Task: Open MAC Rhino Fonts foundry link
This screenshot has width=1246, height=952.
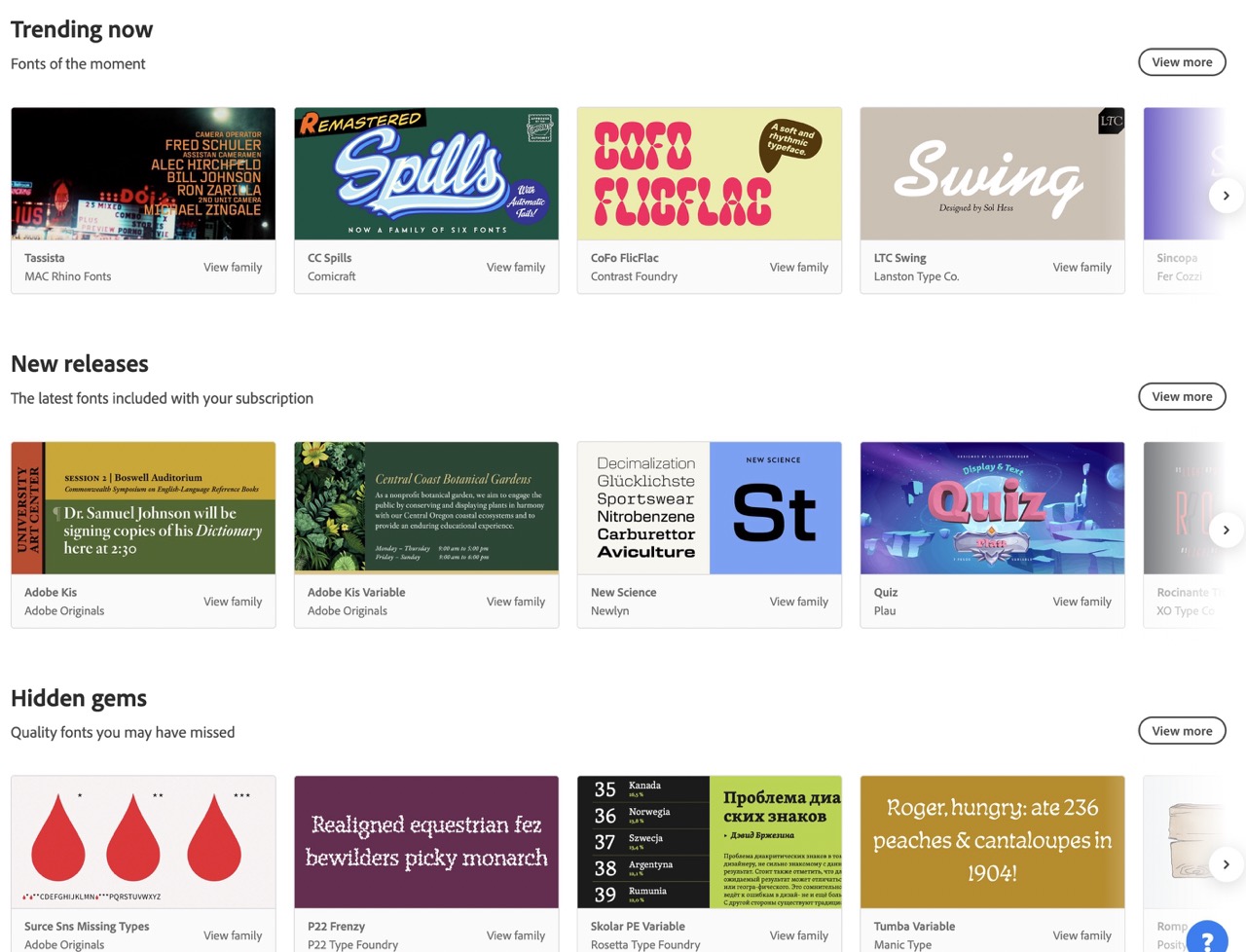Action: click(x=68, y=276)
